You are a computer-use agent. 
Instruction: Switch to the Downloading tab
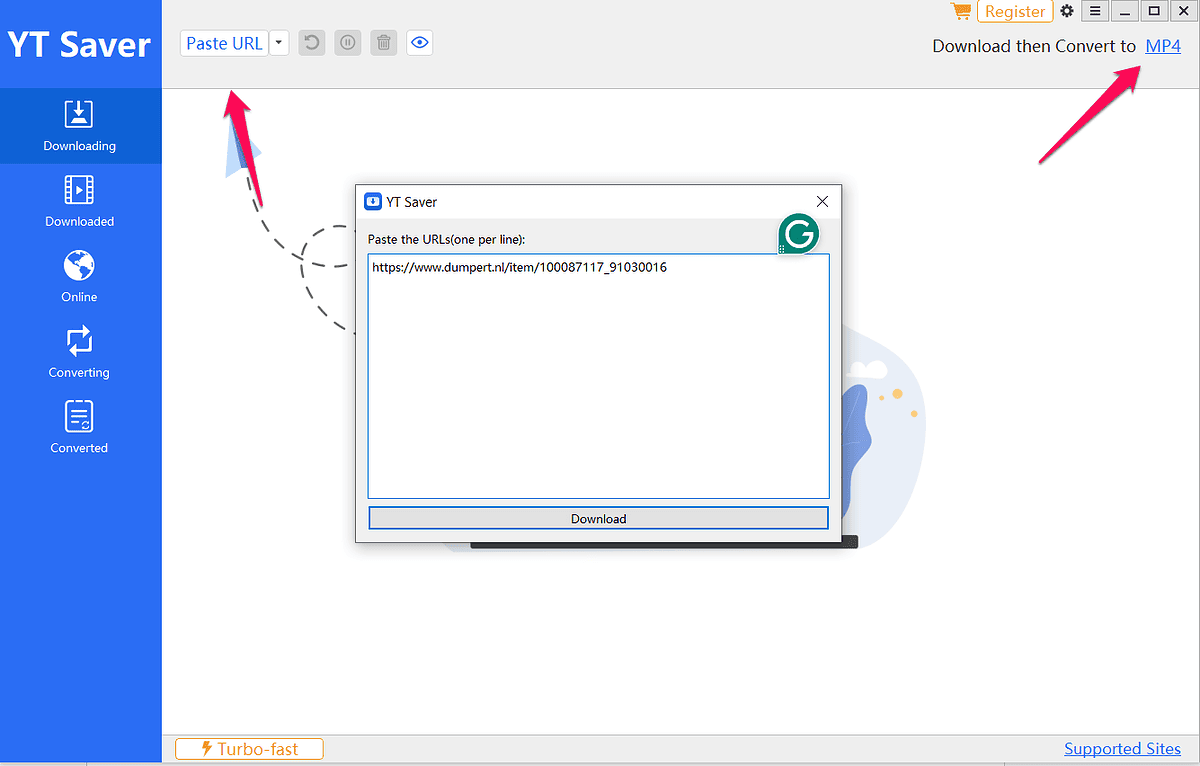click(x=80, y=126)
